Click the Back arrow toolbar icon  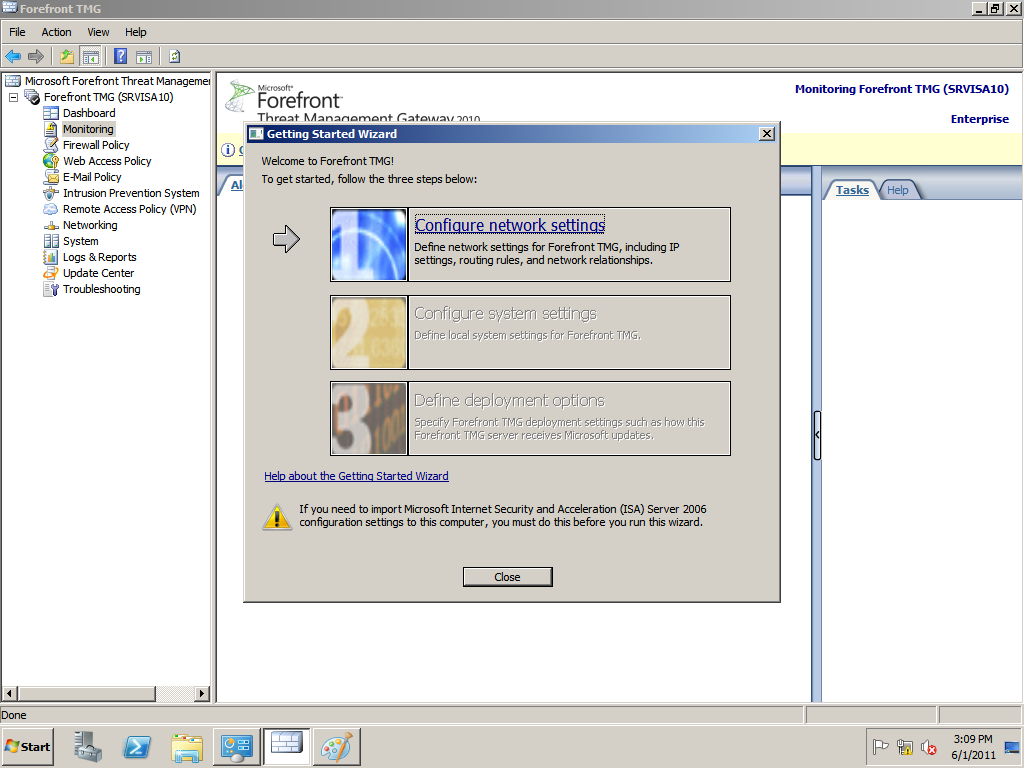point(13,56)
